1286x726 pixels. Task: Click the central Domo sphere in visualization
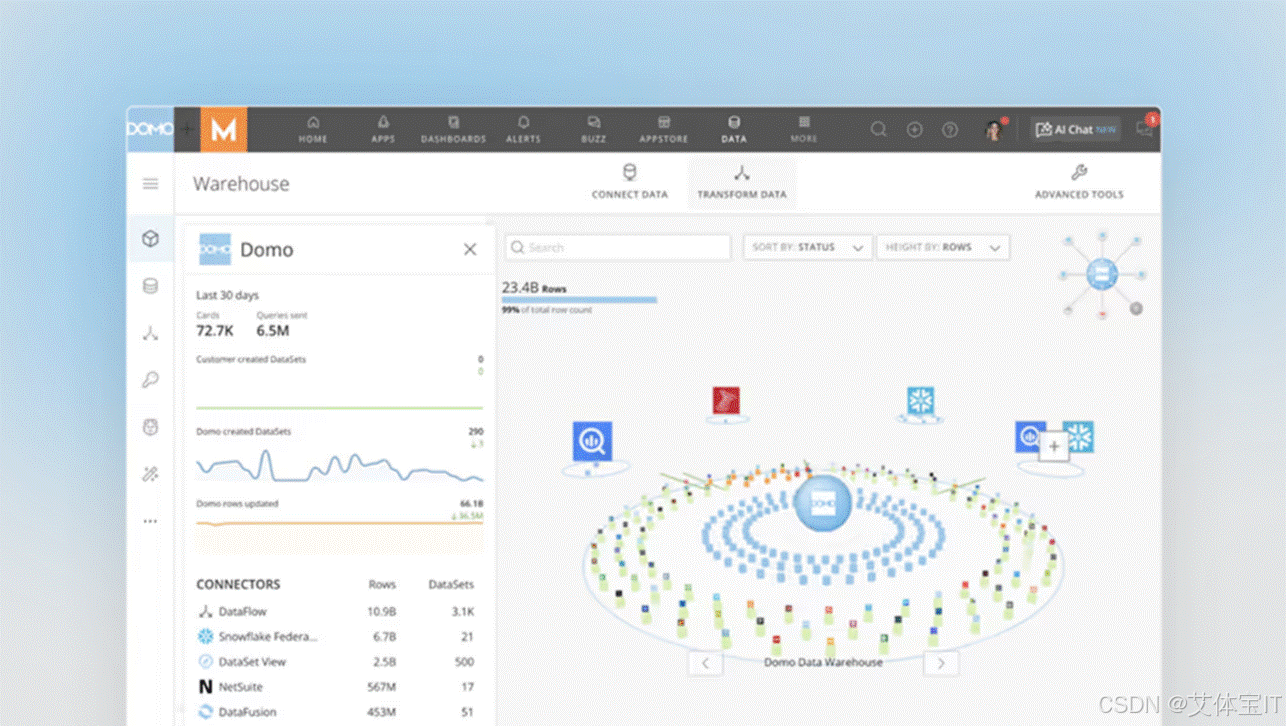coord(822,503)
